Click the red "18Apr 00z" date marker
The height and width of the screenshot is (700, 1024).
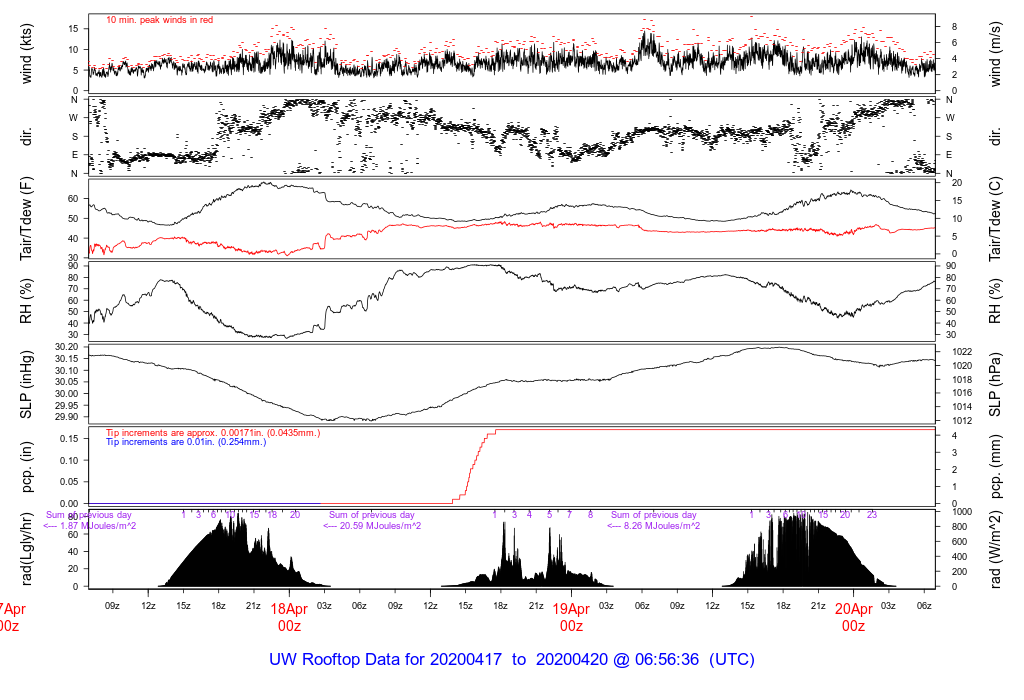coord(289,617)
